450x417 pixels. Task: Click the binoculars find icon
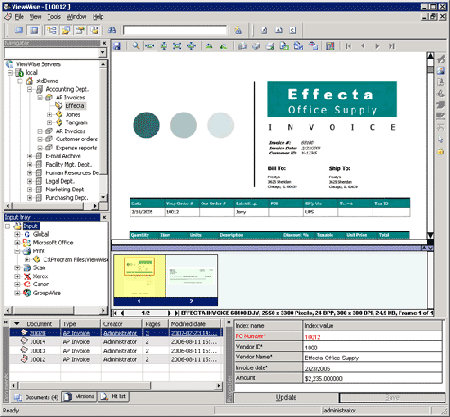[111, 30]
